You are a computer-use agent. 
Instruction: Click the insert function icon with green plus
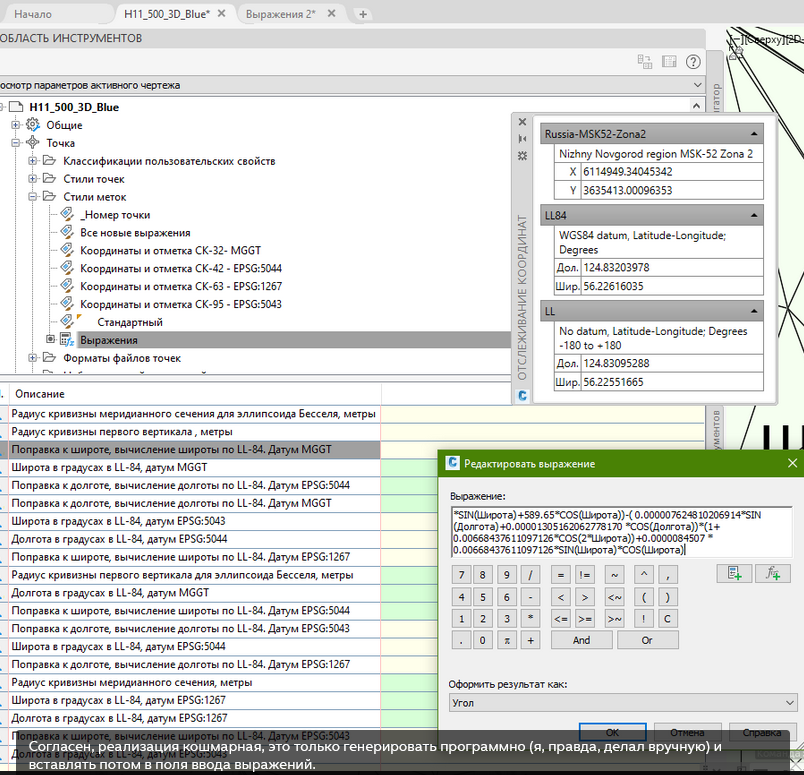772,574
